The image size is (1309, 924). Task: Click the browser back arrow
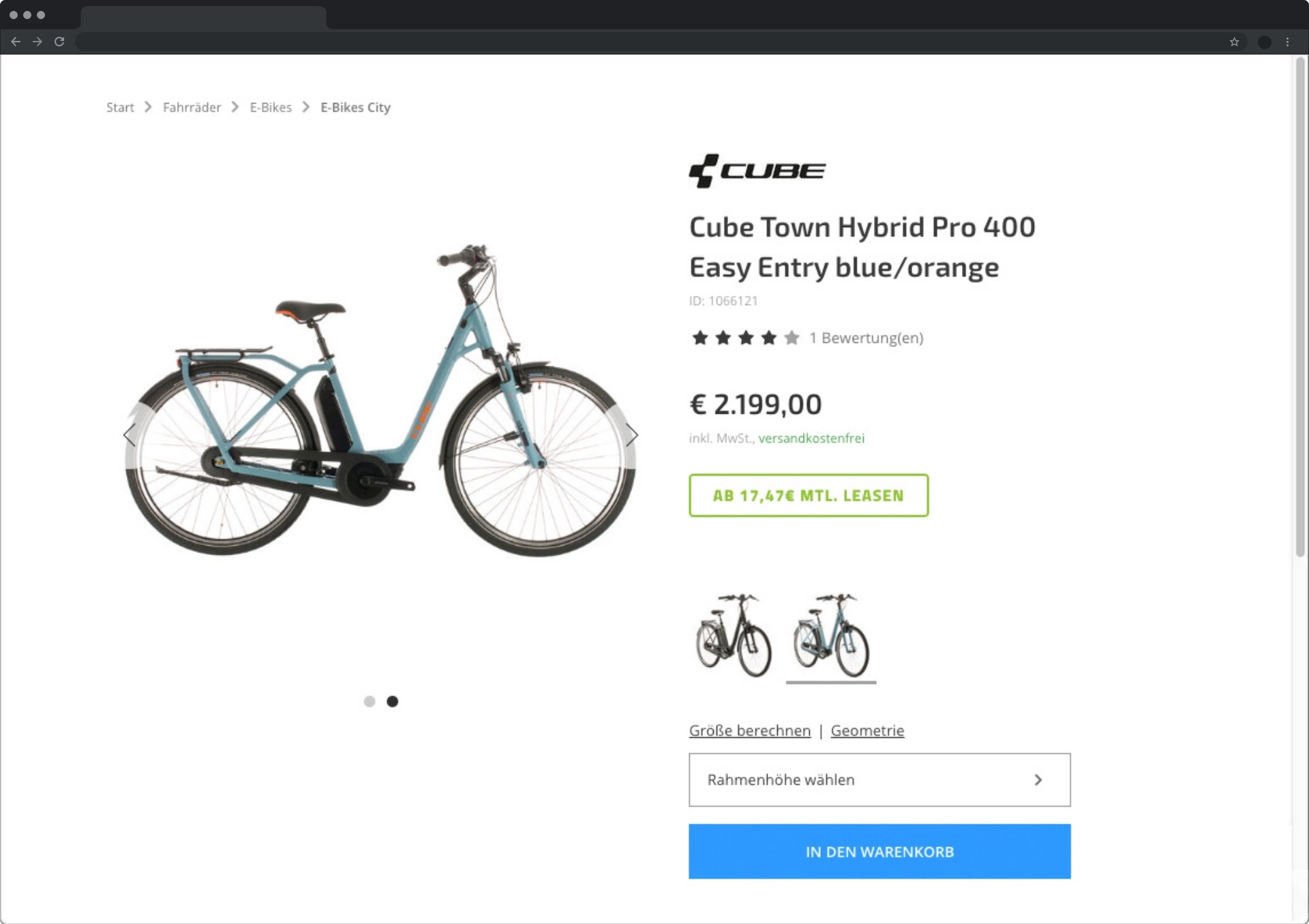(x=16, y=42)
